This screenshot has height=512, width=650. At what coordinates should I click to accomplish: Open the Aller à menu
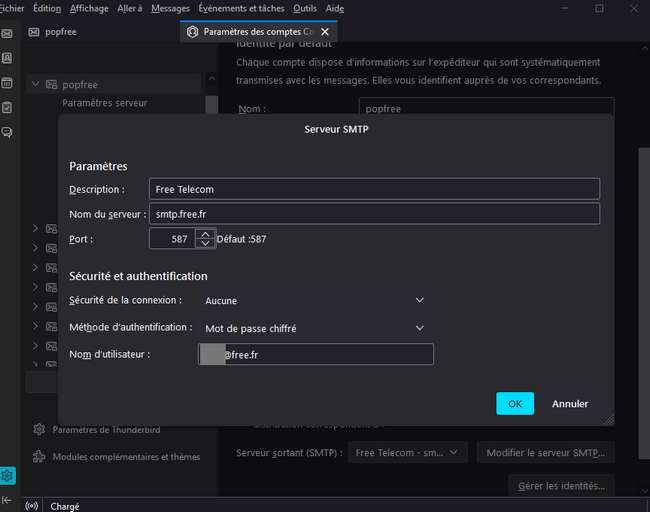coord(130,8)
